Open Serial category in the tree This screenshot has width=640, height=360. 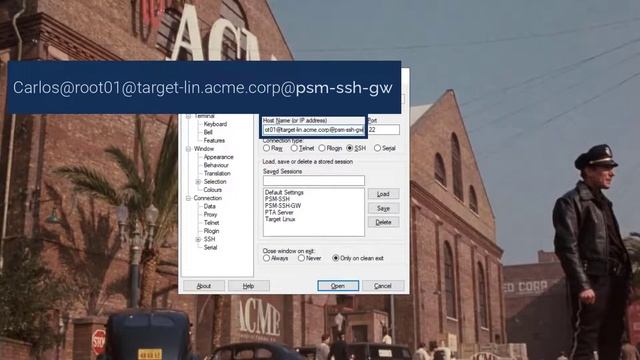pyautogui.click(x=210, y=247)
